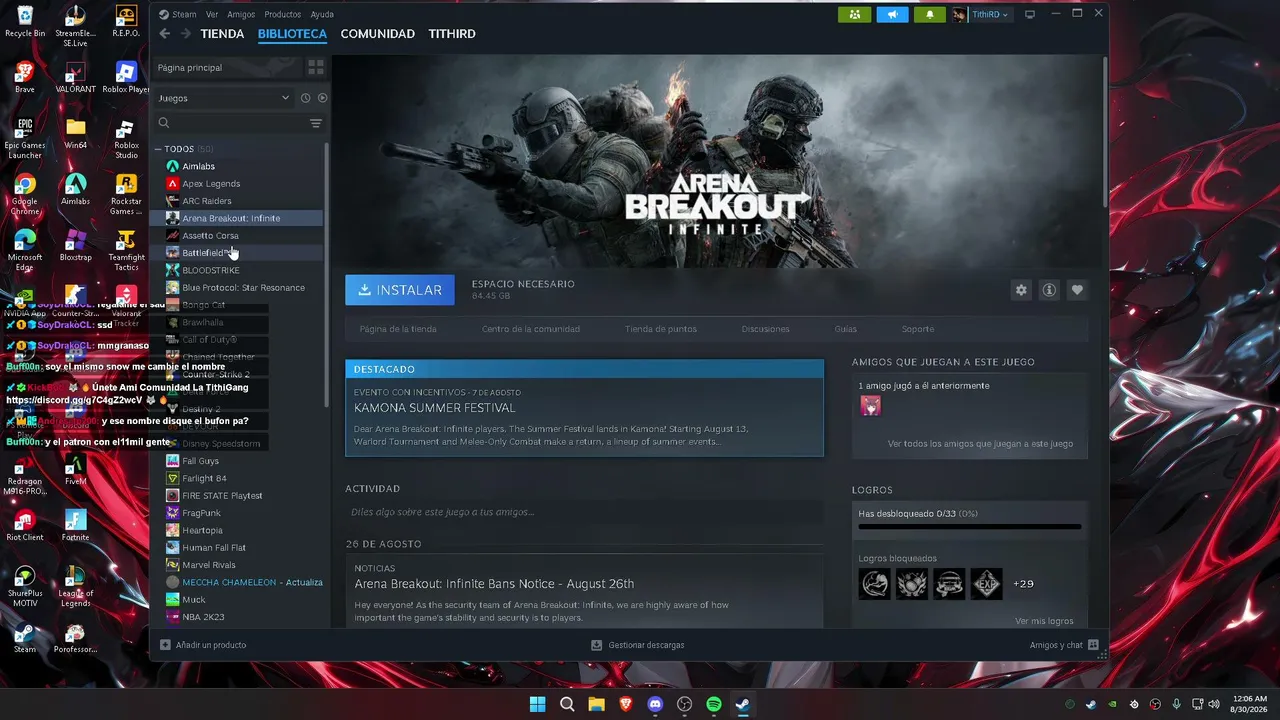Open the green friends activity icon button
The image size is (1280, 720).
pyautogui.click(x=854, y=14)
